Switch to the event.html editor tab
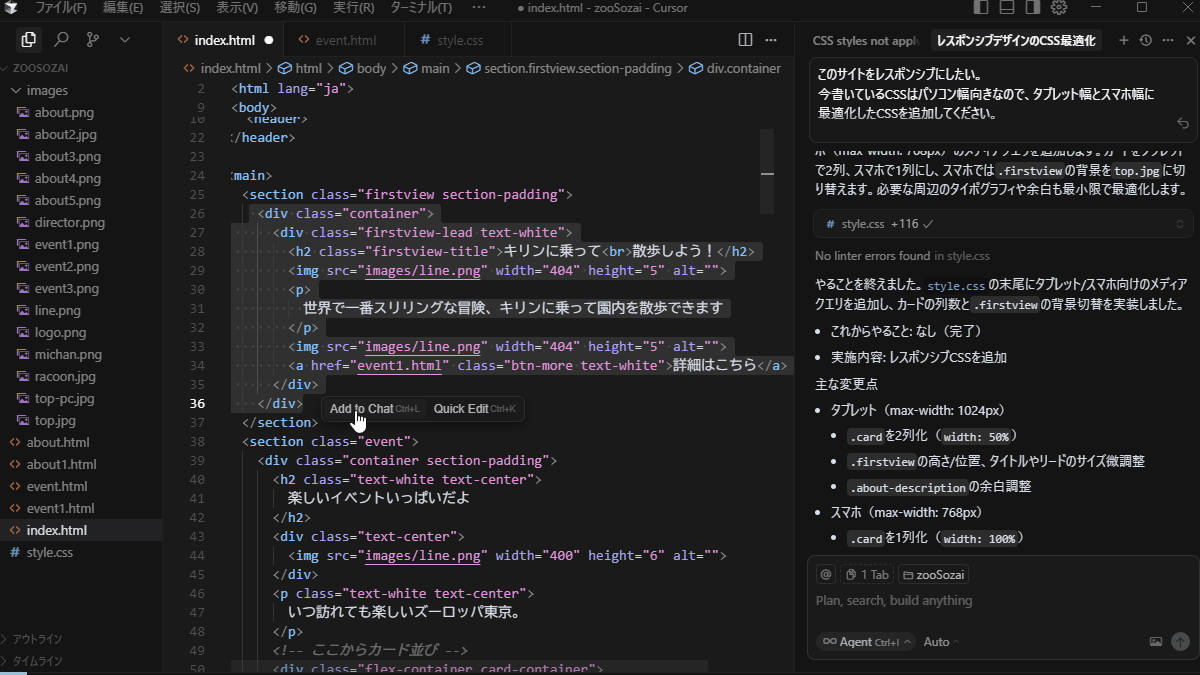Screen dimensions: 1200x675 (x=345, y=40)
